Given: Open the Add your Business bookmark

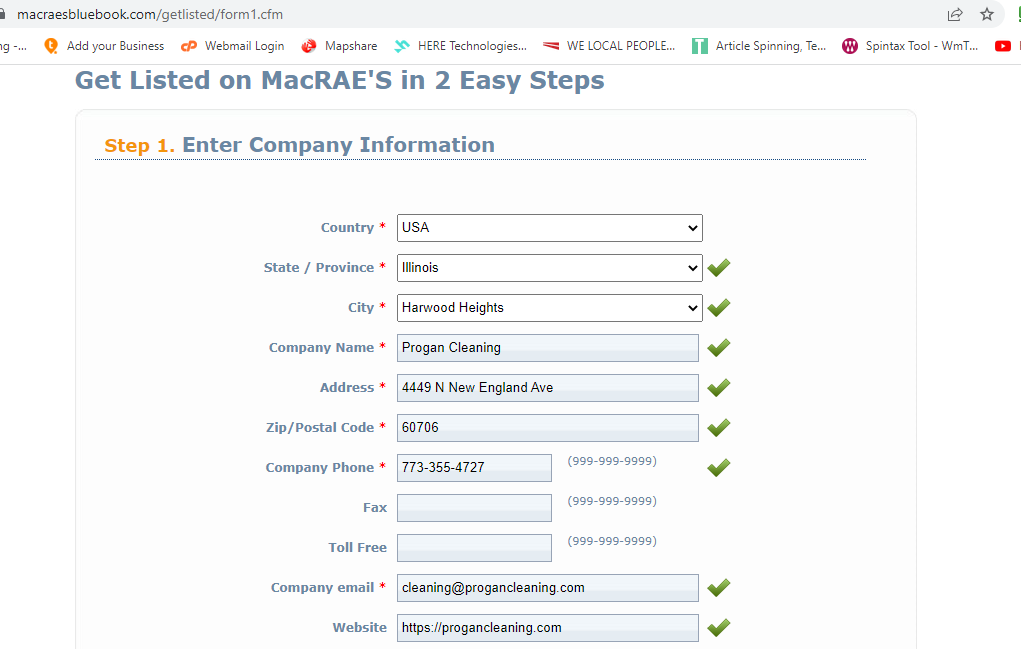Looking at the screenshot, I should pos(104,46).
